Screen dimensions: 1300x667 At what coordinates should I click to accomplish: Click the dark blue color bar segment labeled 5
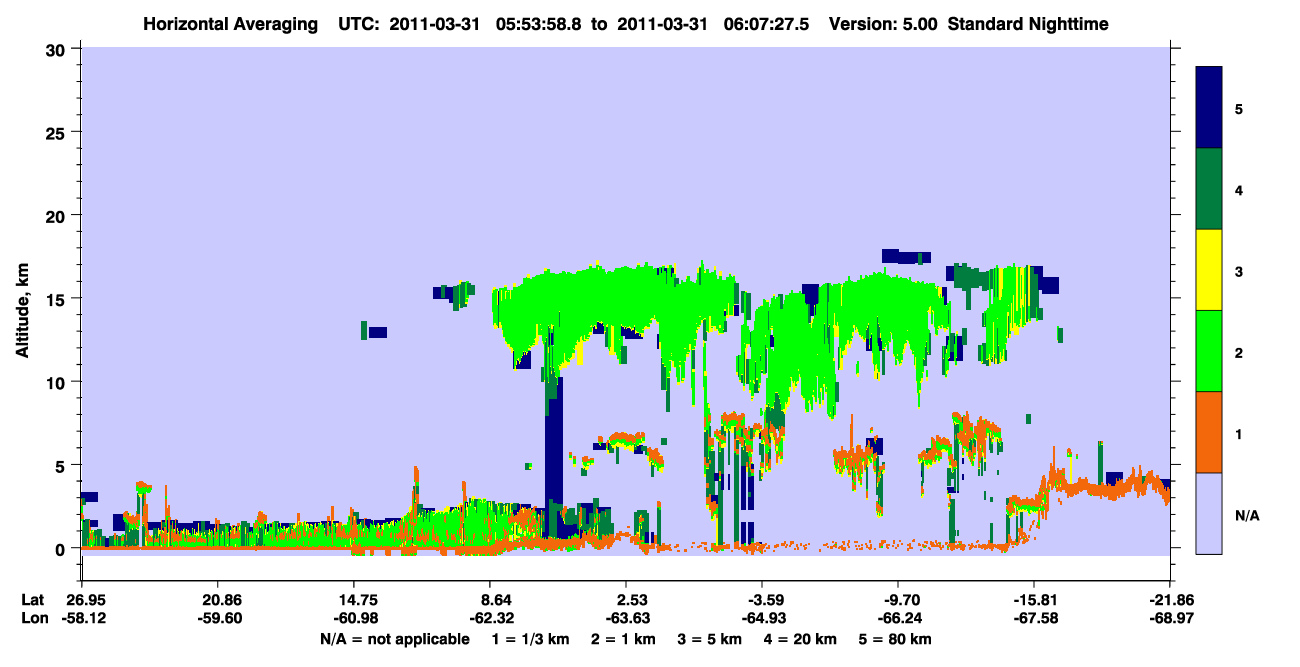tap(1210, 108)
